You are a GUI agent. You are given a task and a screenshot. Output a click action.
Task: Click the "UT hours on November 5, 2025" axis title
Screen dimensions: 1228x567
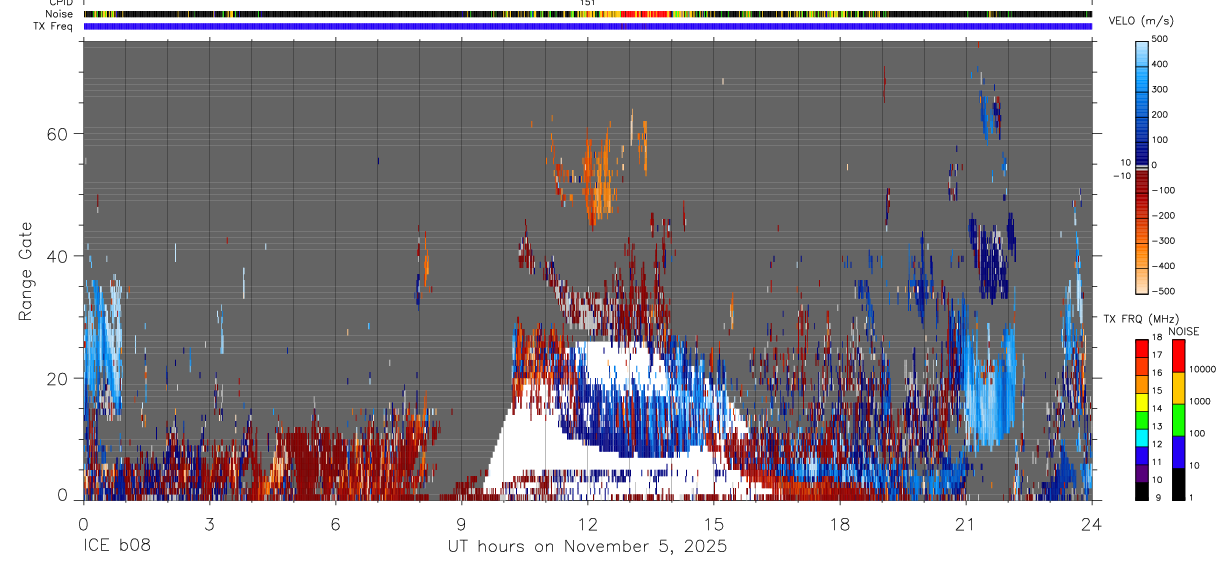point(587,547)
